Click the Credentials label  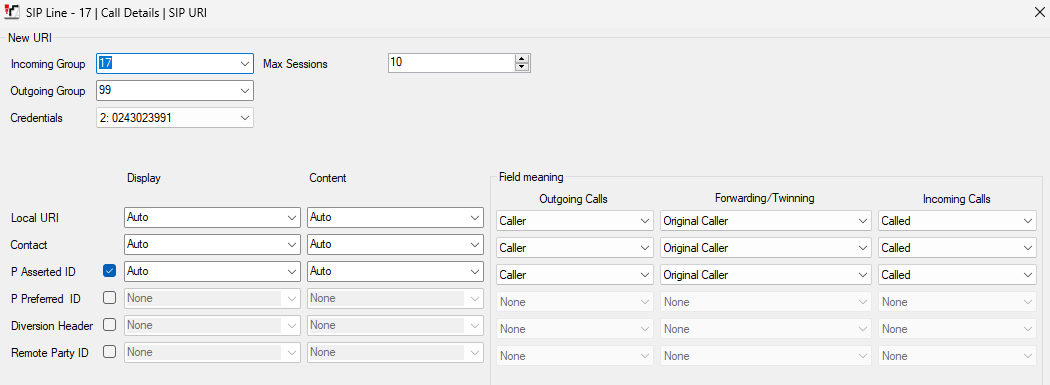37,118
